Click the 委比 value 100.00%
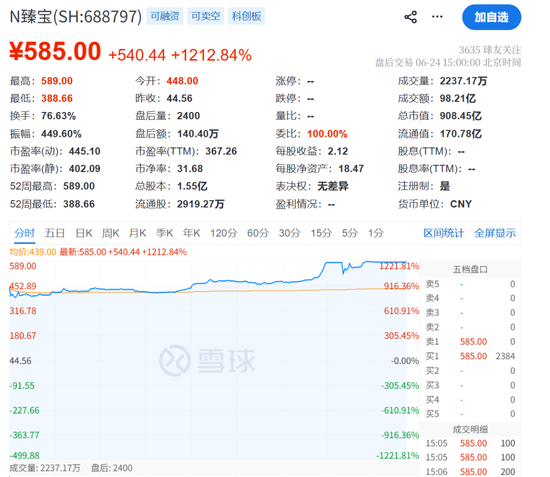 tap(327, 134)
